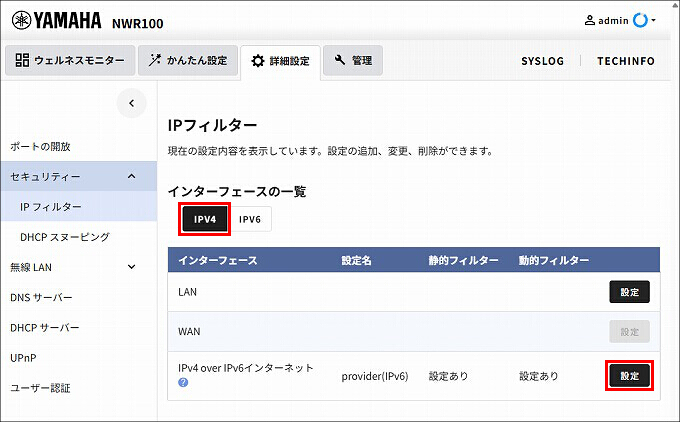
Task: Collapse the セキュリティー section
Action: [78, 177]
